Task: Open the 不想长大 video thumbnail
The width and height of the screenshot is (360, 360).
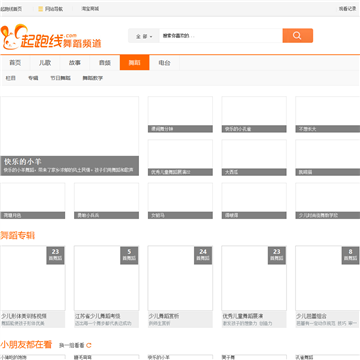Action: 328,114
